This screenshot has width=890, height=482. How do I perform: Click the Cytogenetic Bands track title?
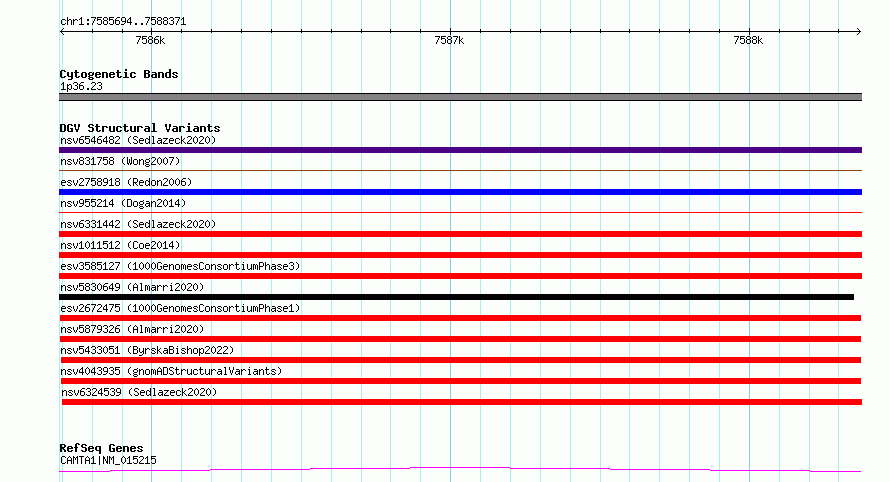click(x=119, y=74)
